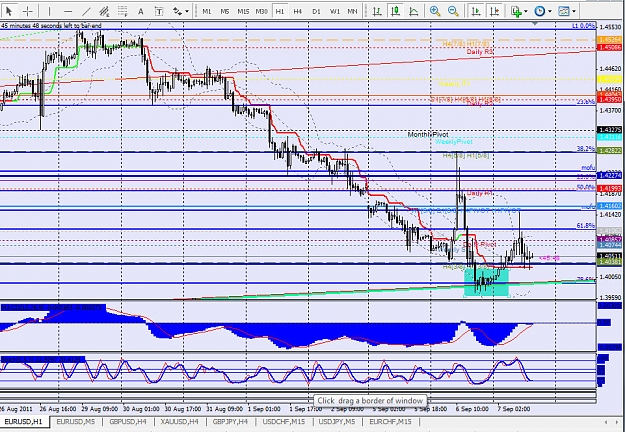Screen dimensions: 625x432
Task: Click the 61.8% Fibonacci level label
Action: click(586, 226)
